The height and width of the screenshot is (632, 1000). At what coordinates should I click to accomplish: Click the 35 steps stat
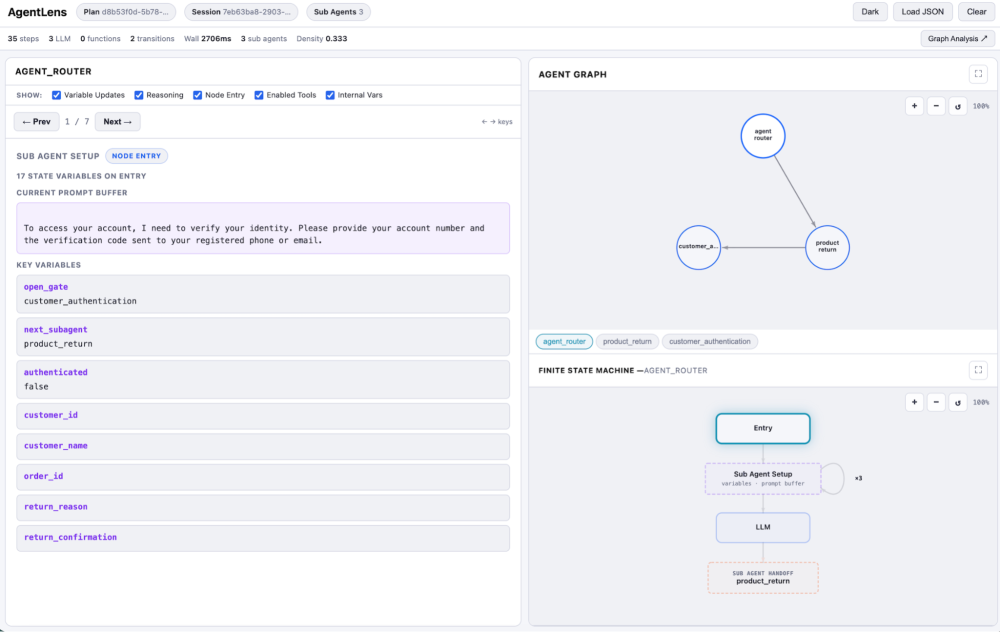point(23,38)
